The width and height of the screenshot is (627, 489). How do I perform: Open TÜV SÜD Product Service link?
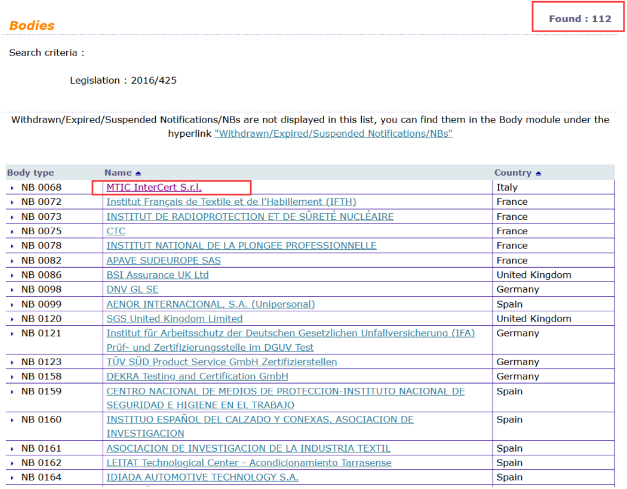click(x=221, y=362)
